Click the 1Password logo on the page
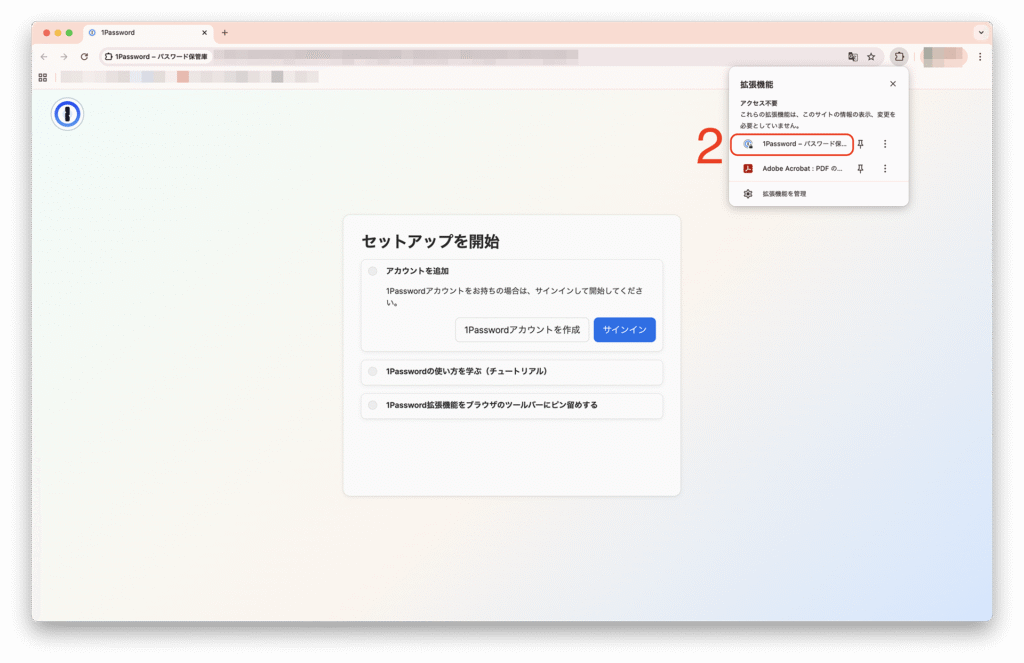The width and height of the screenshot is (1024, 663). 67,114
